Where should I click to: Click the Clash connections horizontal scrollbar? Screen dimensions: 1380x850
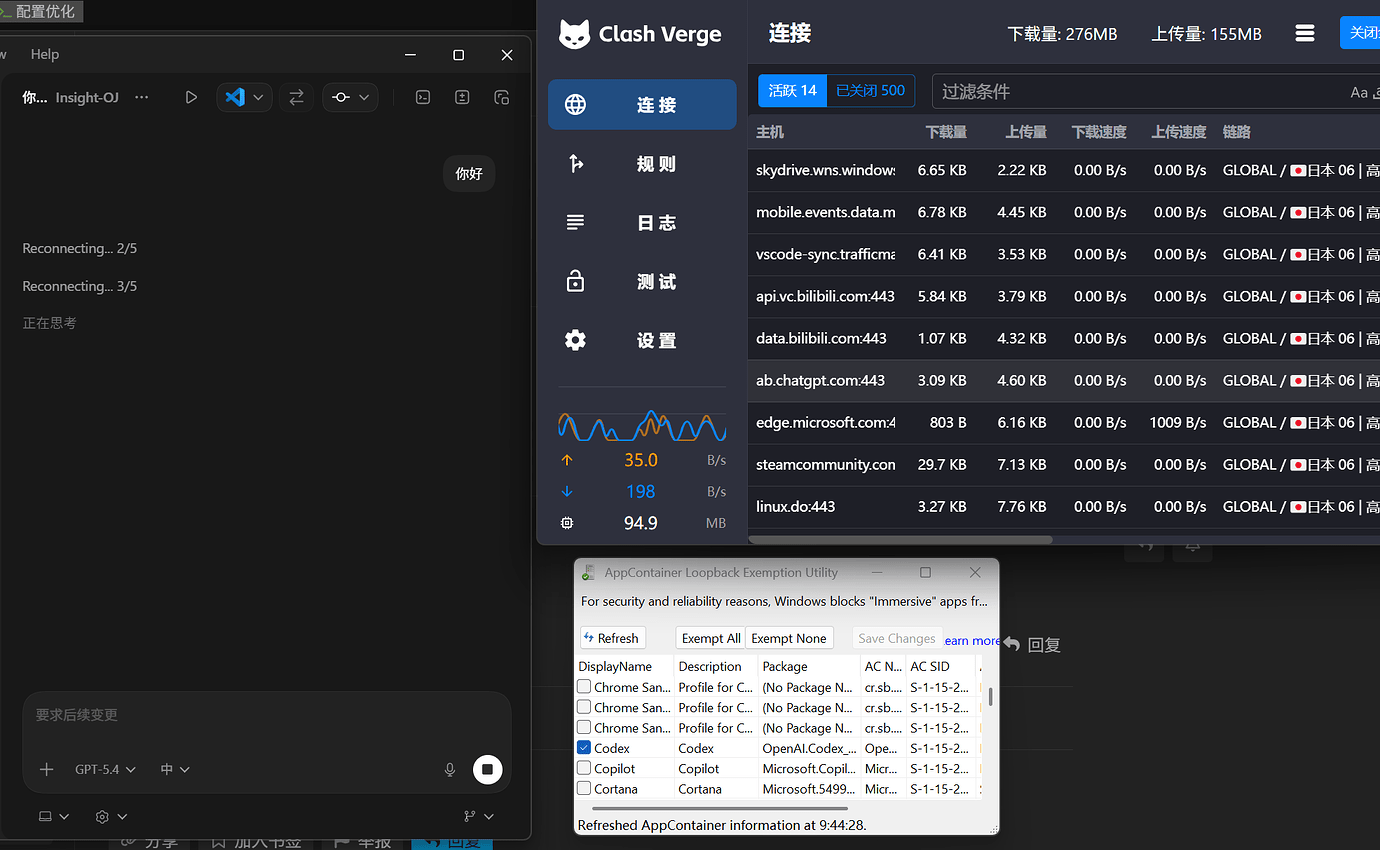point(900,540)
